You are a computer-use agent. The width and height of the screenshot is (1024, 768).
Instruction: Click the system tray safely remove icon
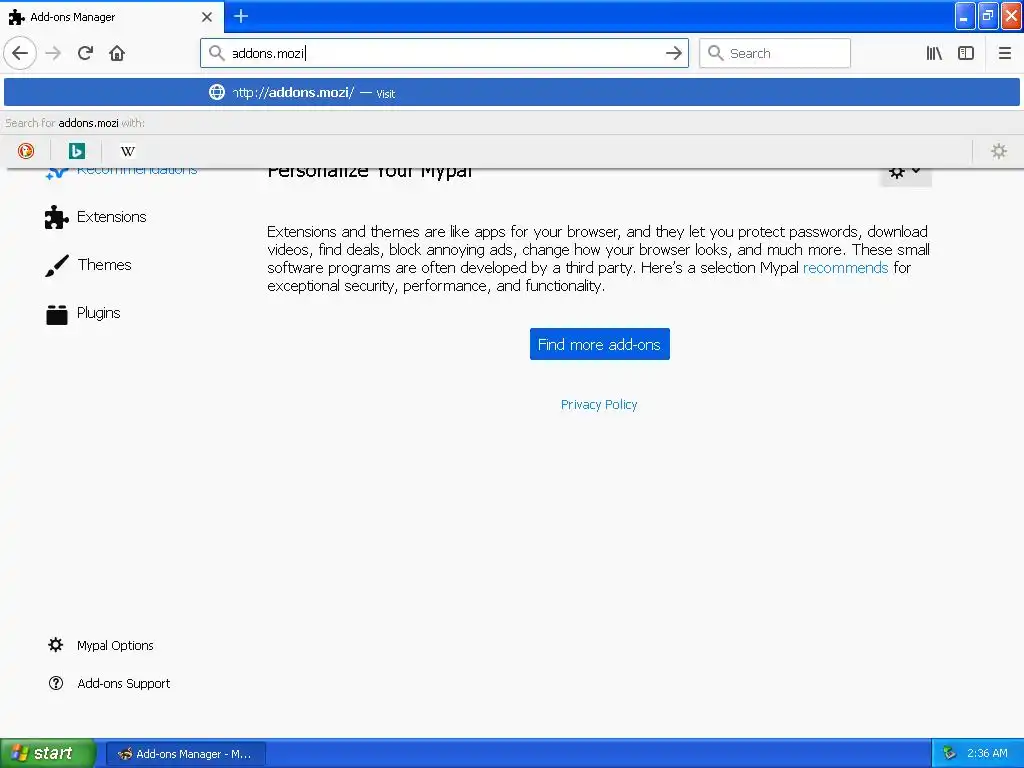[x=950, y=753]
